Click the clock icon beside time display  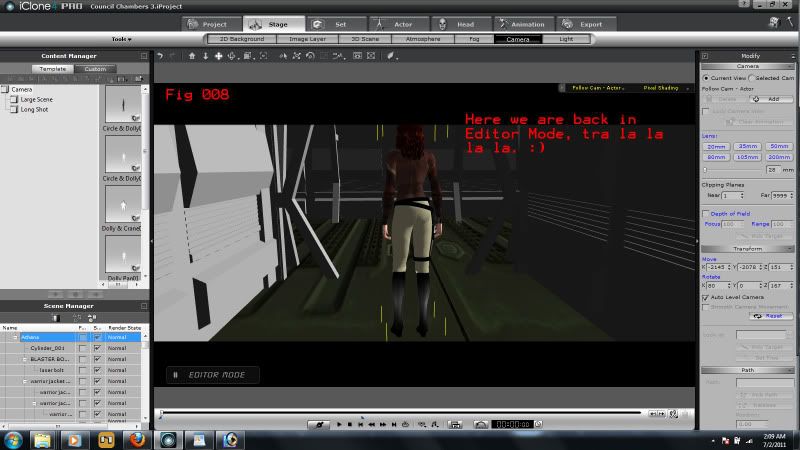(x=538, y=424)
